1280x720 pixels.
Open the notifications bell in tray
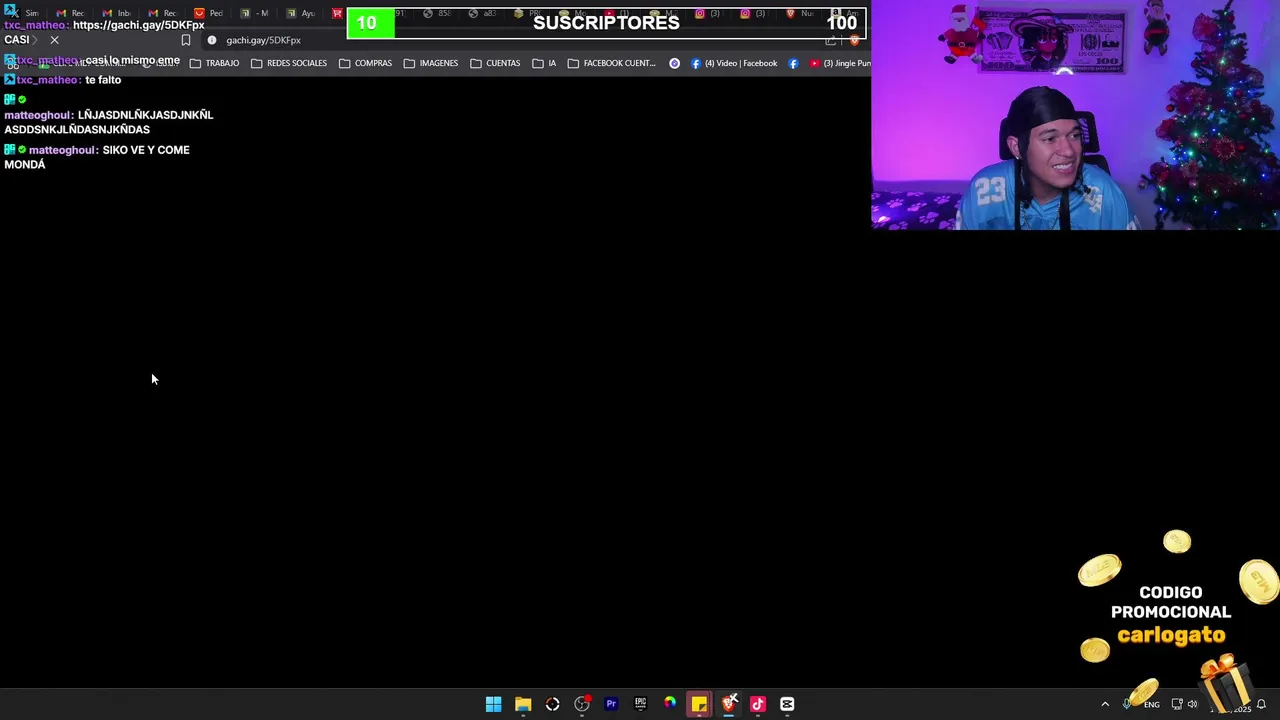(1261, 704)
